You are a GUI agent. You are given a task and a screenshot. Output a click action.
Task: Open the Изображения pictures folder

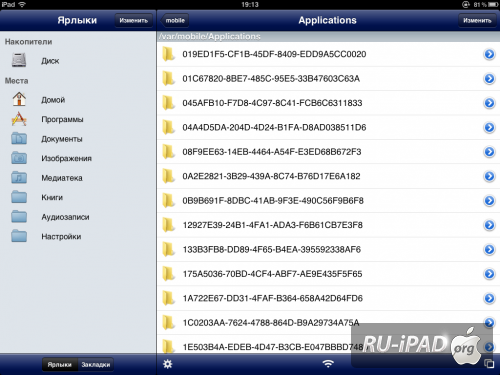pyautogui.click(x=78, y=158)
